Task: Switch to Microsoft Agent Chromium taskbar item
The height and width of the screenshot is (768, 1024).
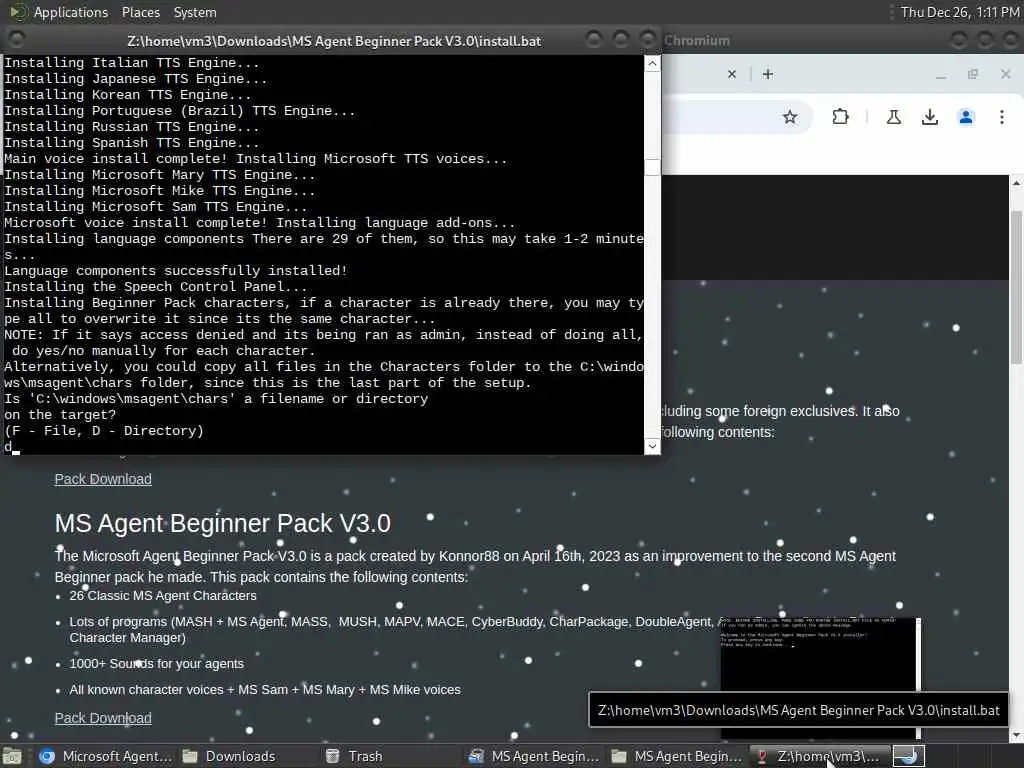Action: [x=105, y=756]
